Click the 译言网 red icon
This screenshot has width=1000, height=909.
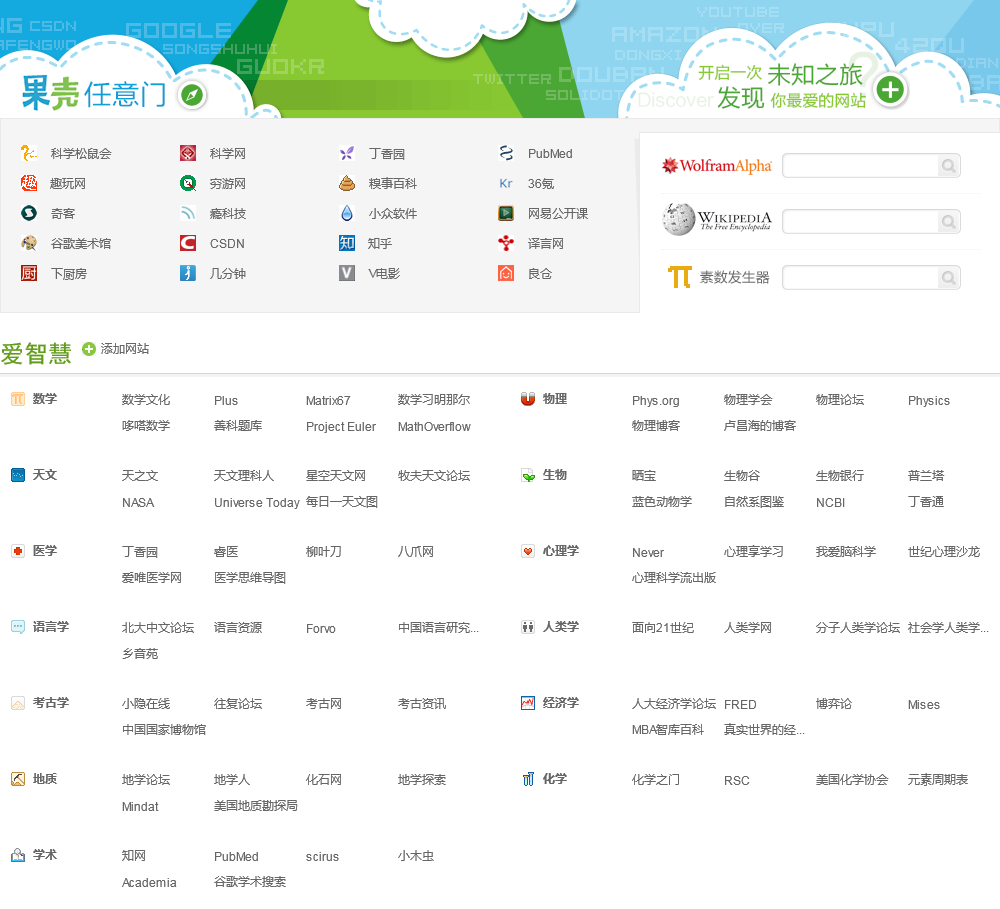pos(506,243)
